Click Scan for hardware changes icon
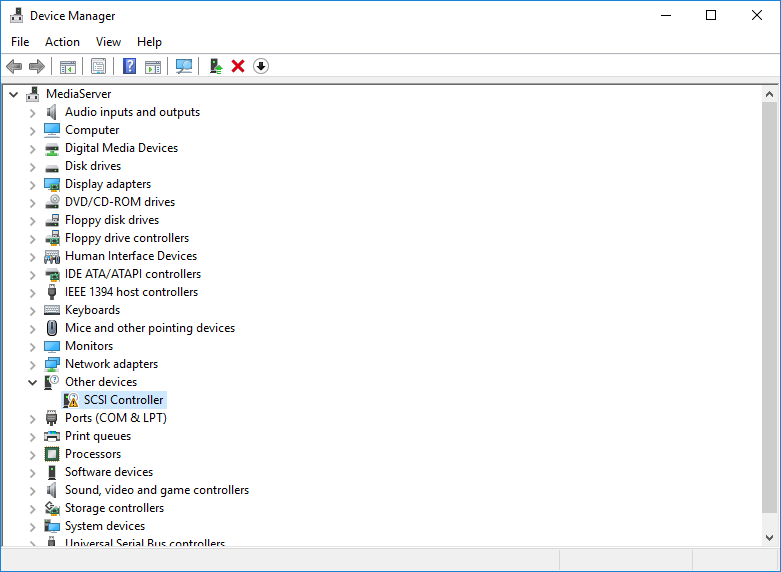Screen dimensions: 781x572 pyautogui.click(x=184, y=66)
